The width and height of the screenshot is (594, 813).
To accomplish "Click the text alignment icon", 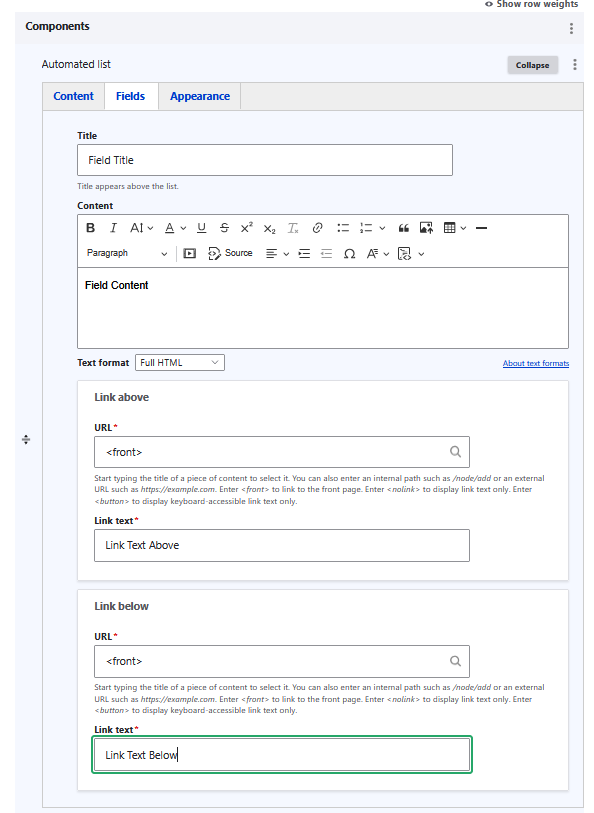I will pyautogui.click(x=271, y=254).
